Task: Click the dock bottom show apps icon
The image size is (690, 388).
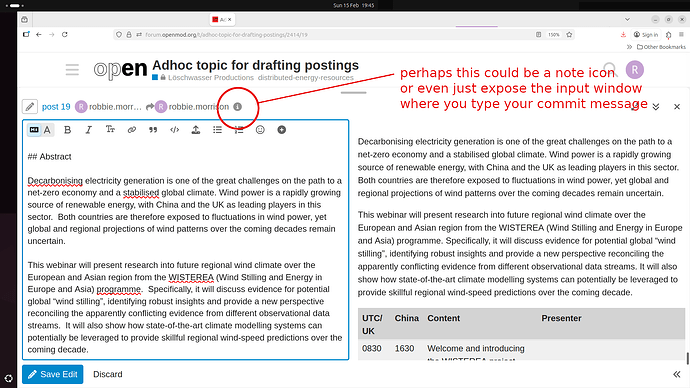Action: tap(8, 378)
